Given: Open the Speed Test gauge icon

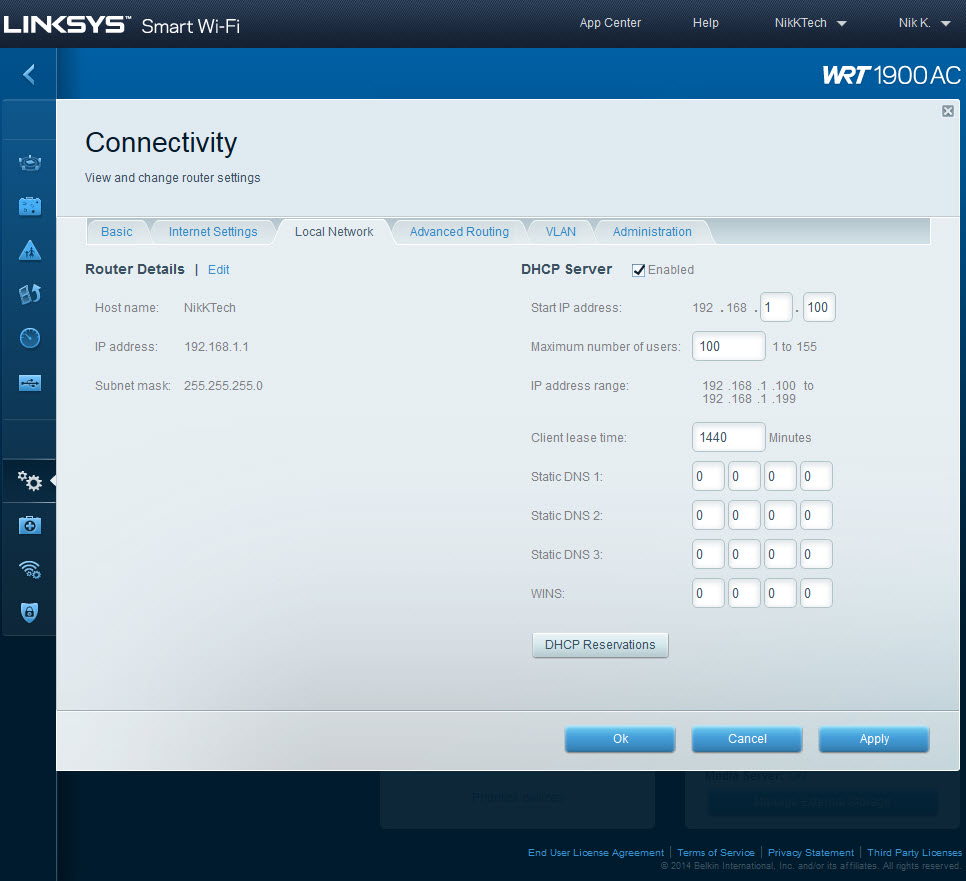Looking at the screenshot, I should point(30,338).
